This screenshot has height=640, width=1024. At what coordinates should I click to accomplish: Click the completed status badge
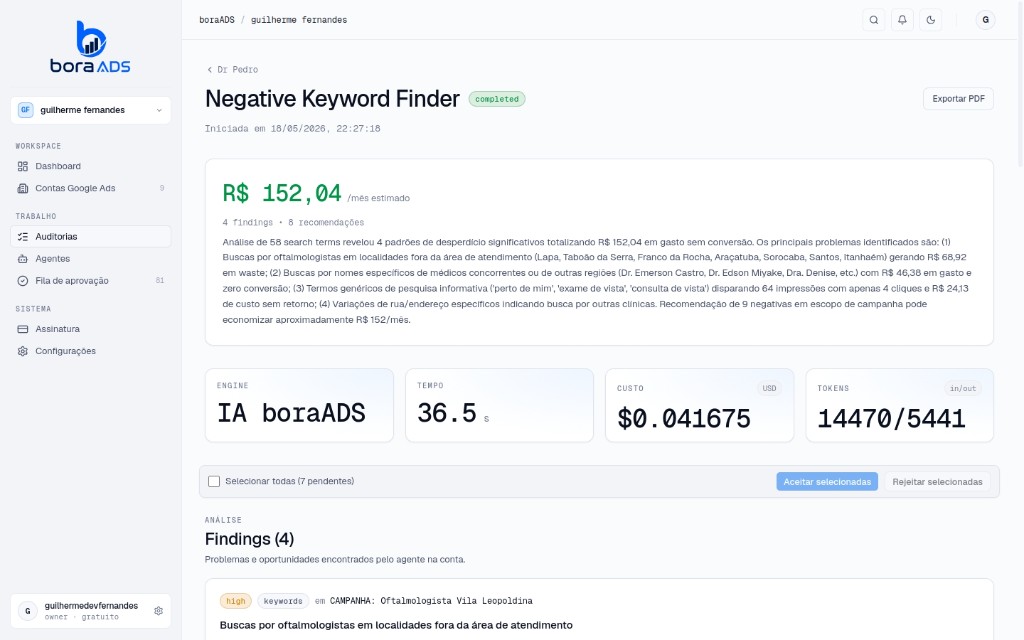coord(497,99)
